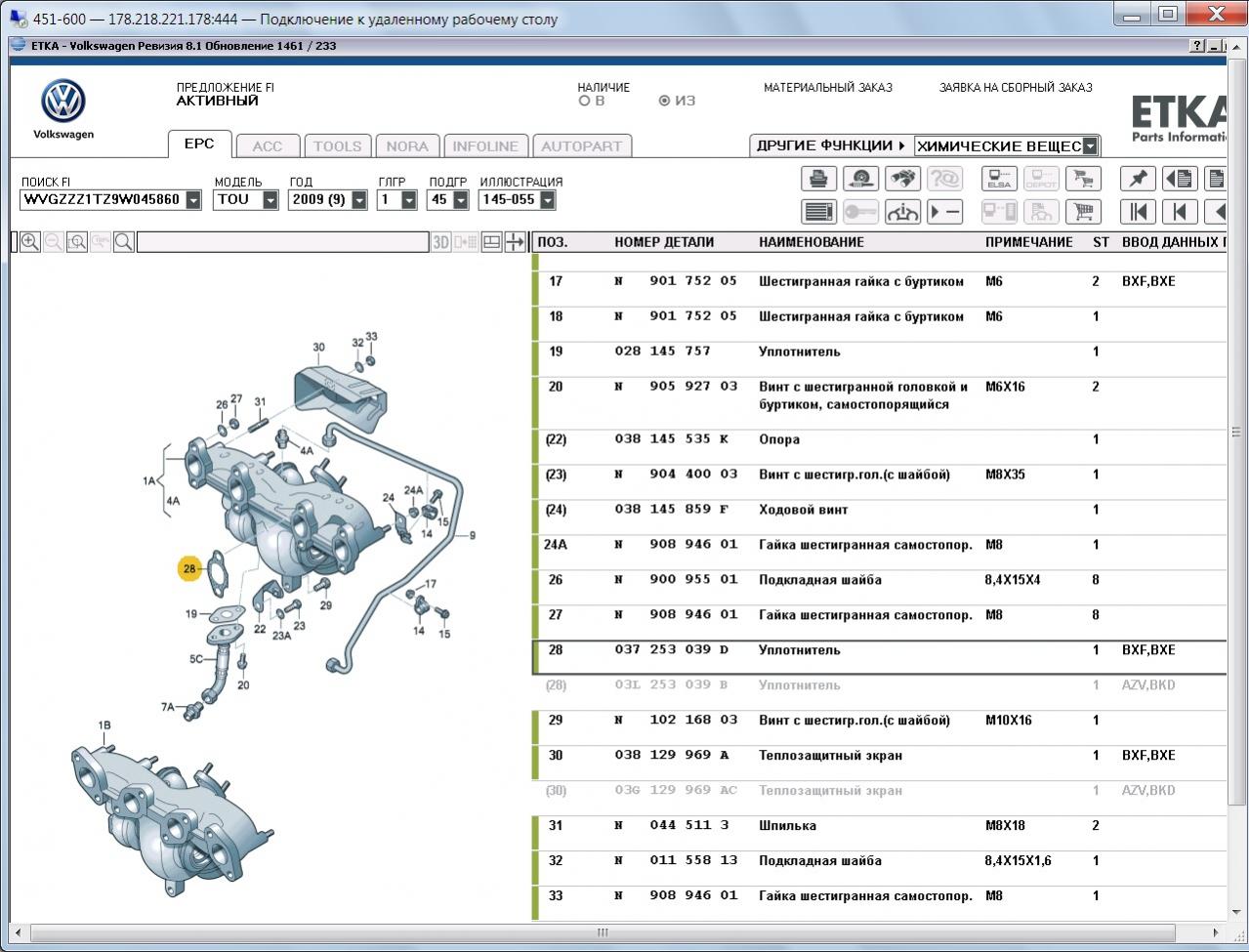Click the left-arrow document icon
The height and width of the screenshot is (952, 1249).
click(x=1180, y=179)
